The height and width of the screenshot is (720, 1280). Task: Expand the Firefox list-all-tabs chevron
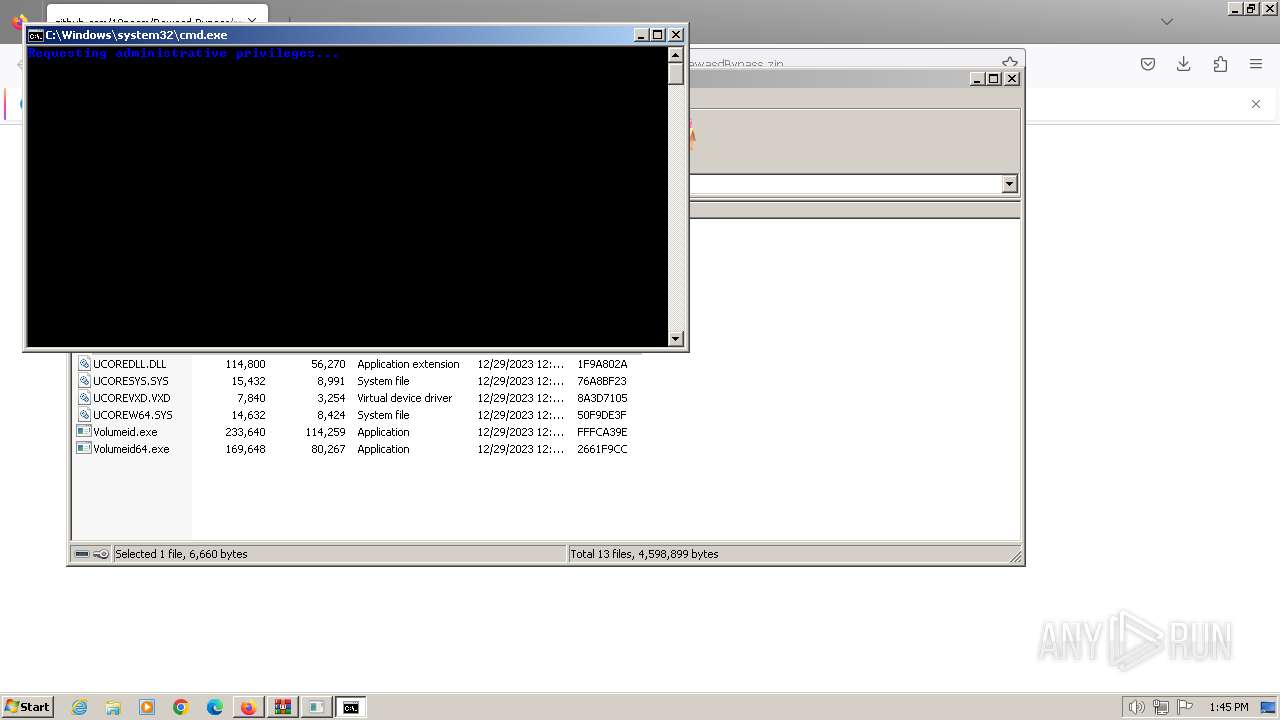click(1166, 21)
